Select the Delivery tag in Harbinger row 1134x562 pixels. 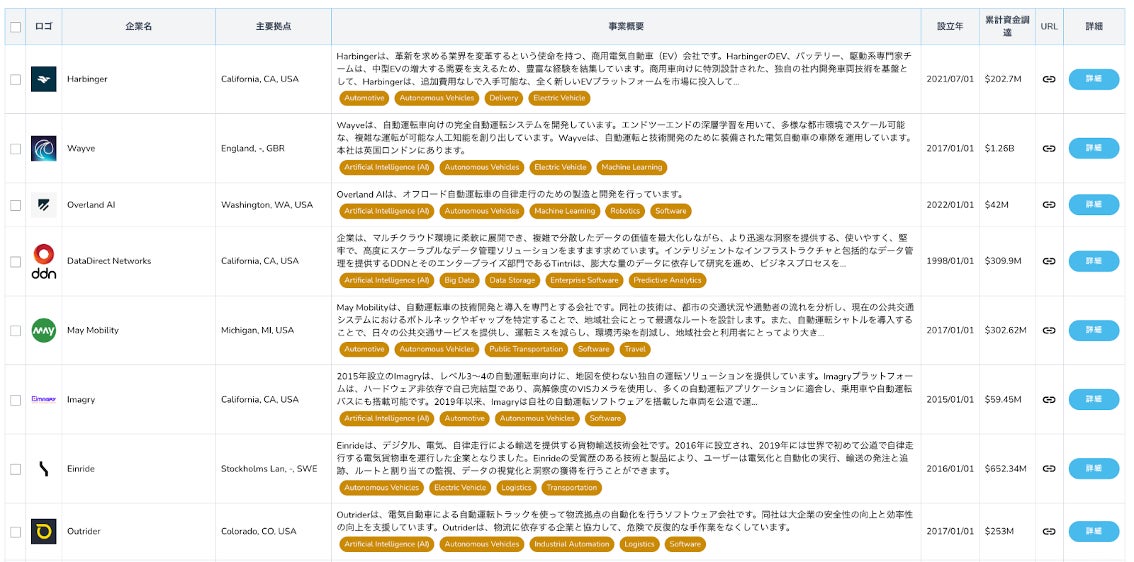click(503, 98)
